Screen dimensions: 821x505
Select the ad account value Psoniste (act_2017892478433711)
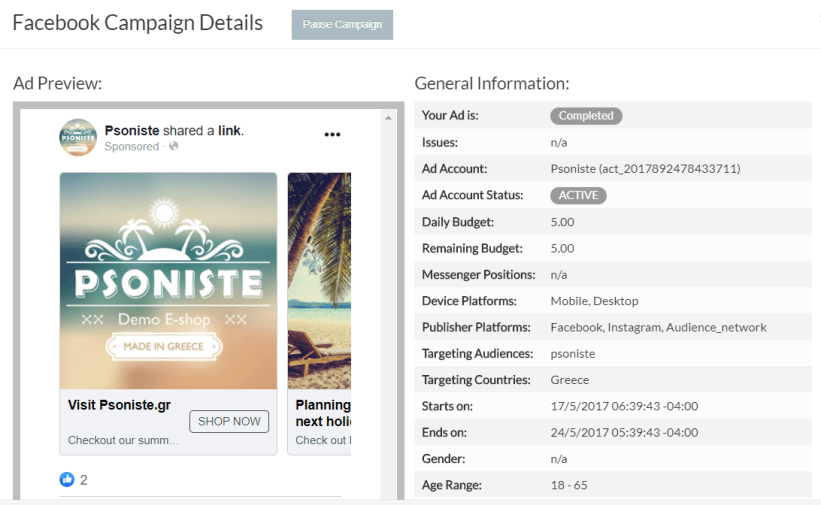645,169
